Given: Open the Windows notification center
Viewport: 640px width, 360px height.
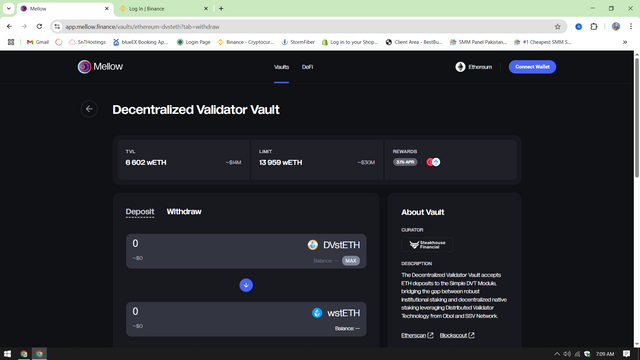Looking at the screenshot, I should pyautogui.click(x=627, y=354).
